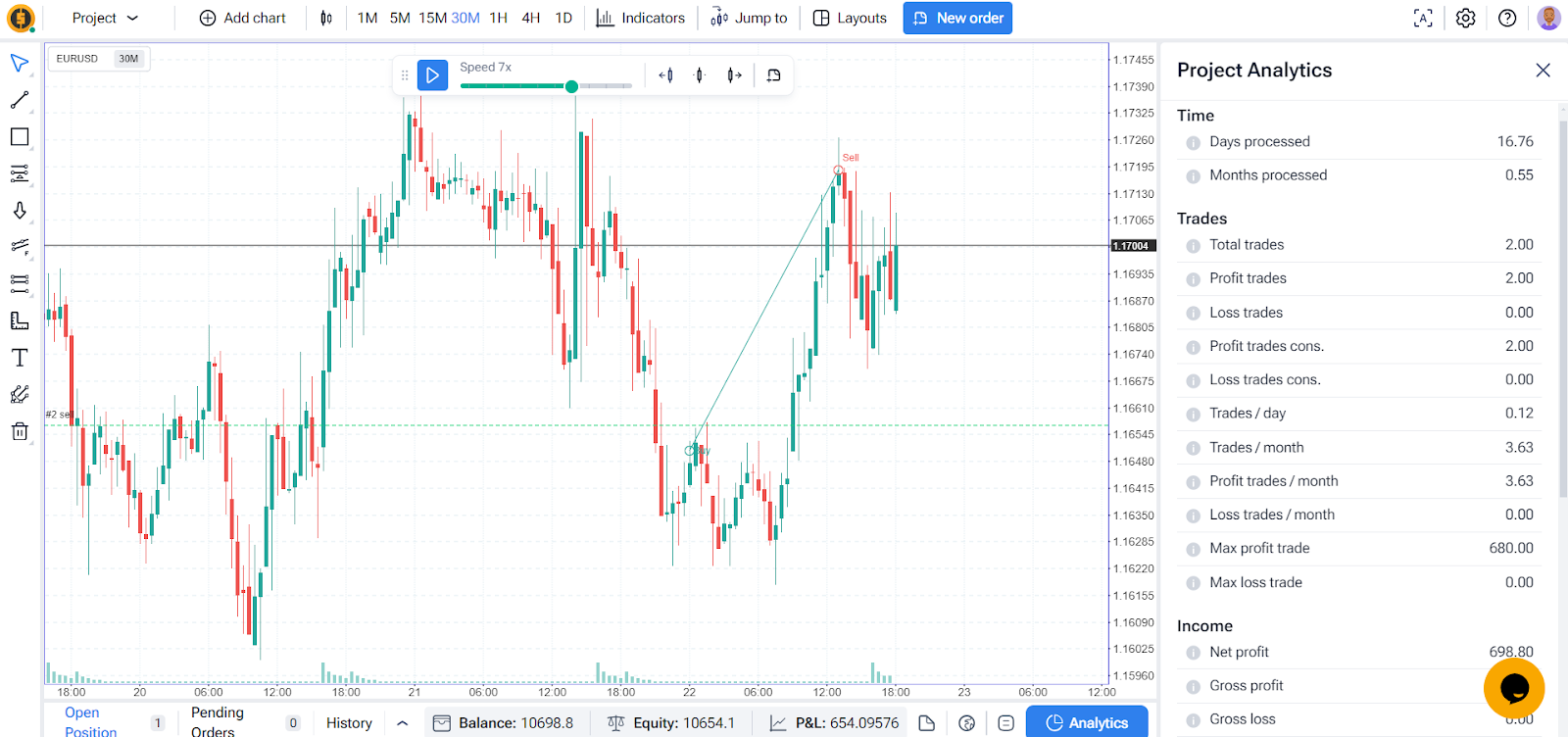Click the New order button
Image resolution: width=1568 pixels, height=737 pixels.
(957, 18)
